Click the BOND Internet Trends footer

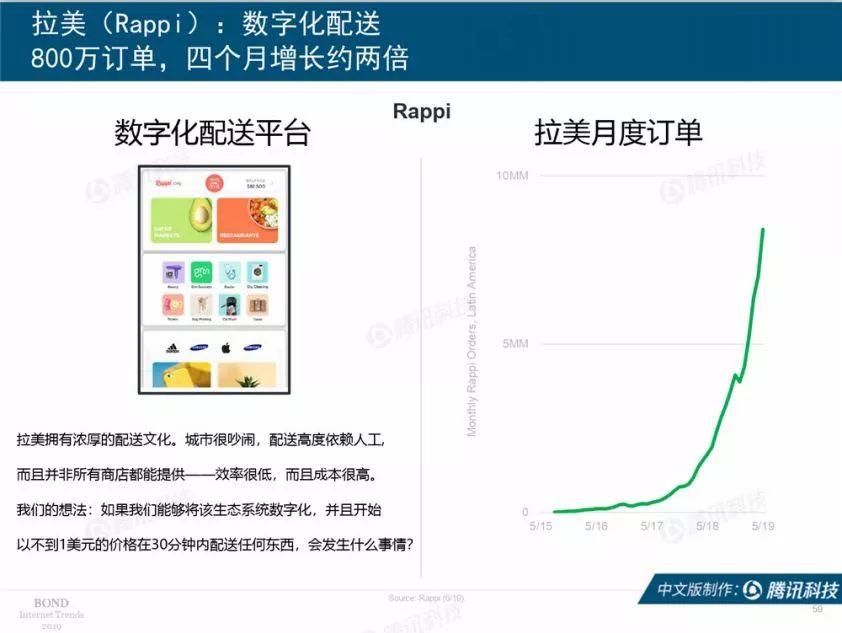52,614
